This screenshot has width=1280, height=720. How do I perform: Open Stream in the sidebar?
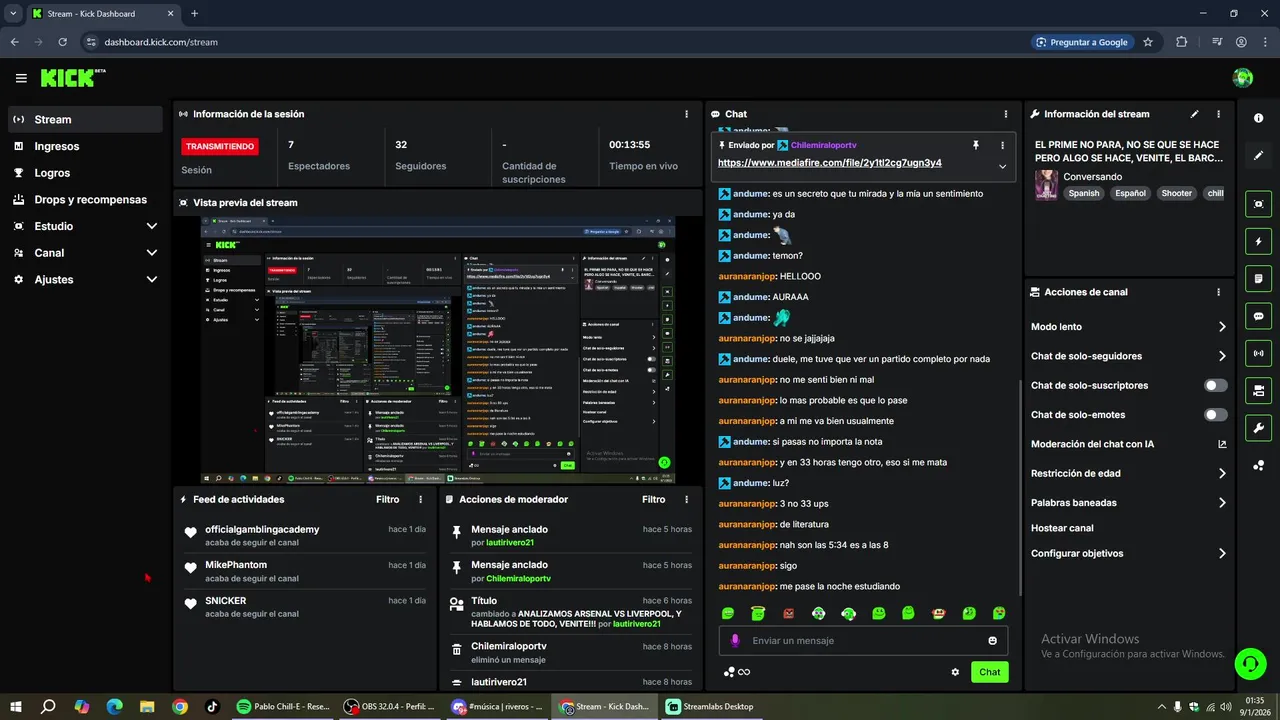pos(85,119)
